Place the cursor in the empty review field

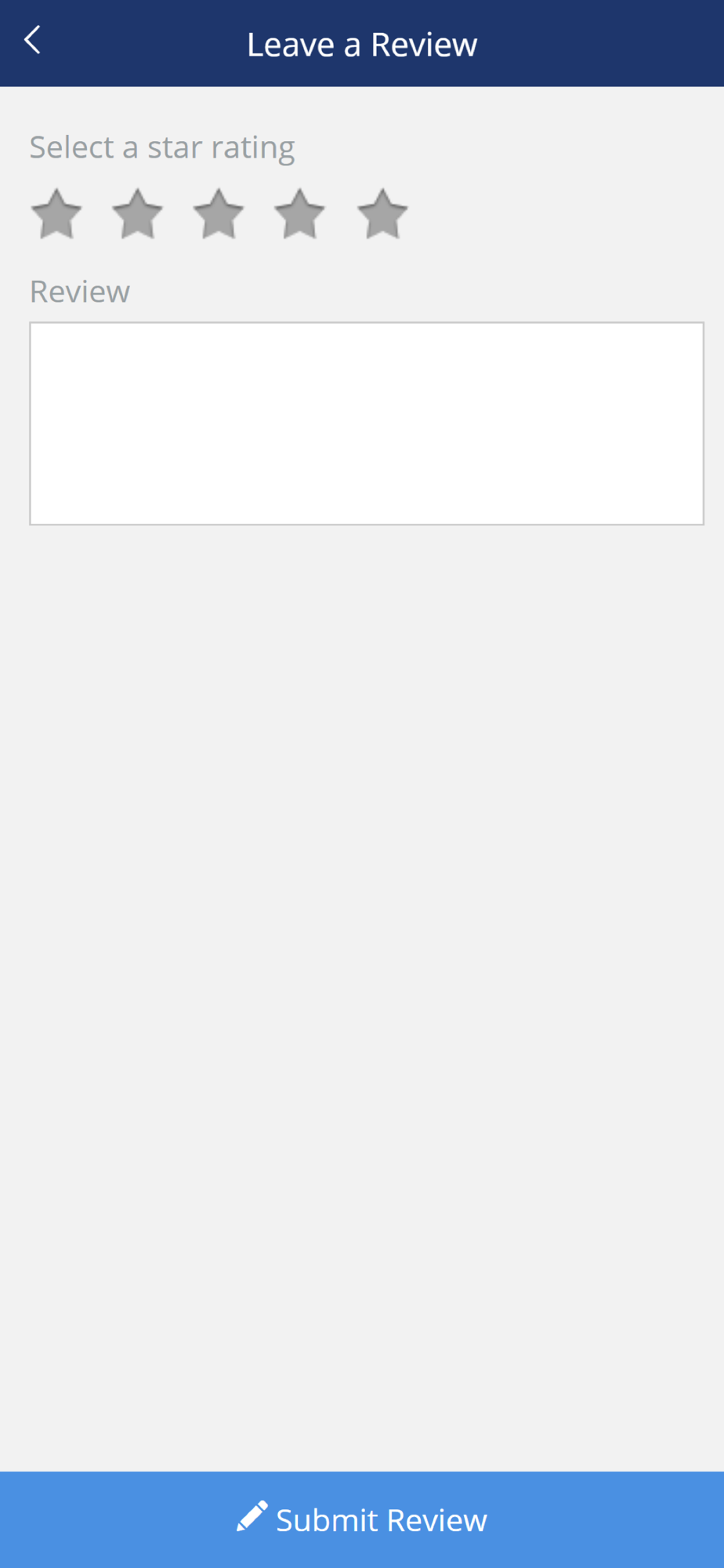pos(367,423)
